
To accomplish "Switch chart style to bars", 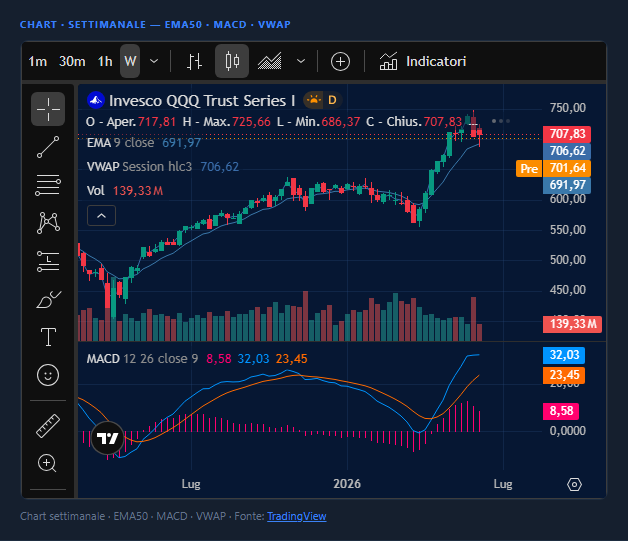I will click(x=194, y=61).
